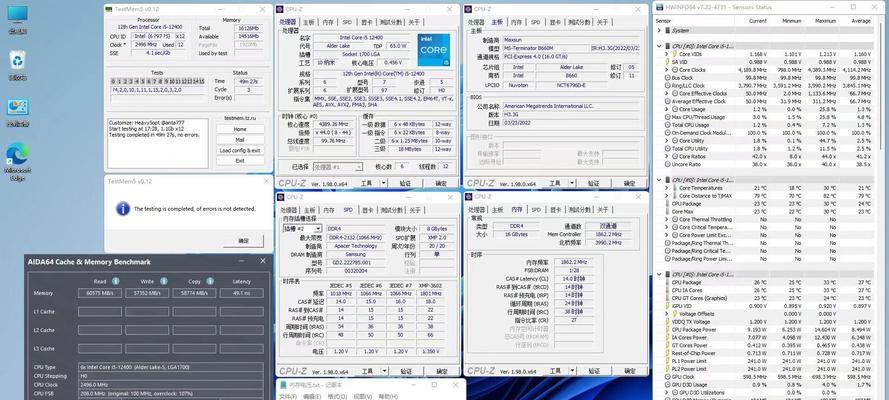This screenshot has height=400, width=889.
Task: Select the Control Panel desktop icon
Action: [18, 107]
